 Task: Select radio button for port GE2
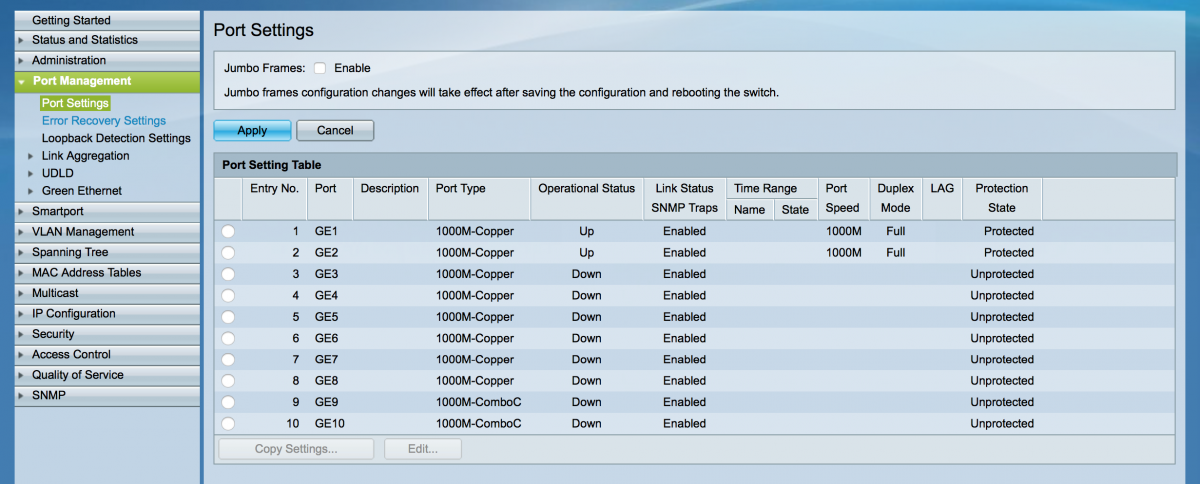tap(228, 253)
